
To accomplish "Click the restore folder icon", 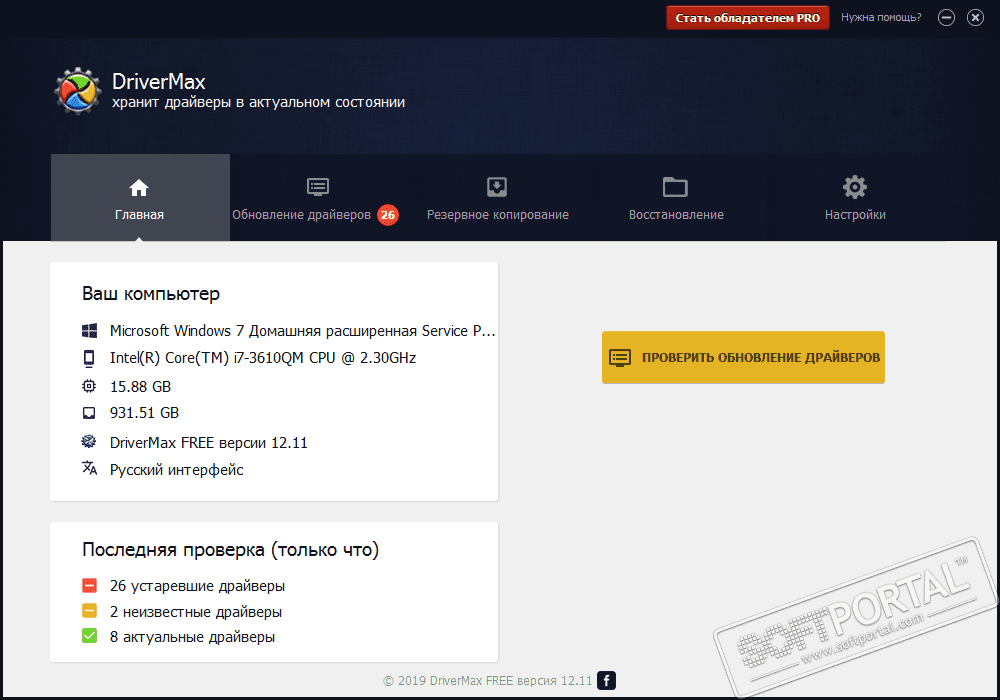I will click(x=675, y=187).
